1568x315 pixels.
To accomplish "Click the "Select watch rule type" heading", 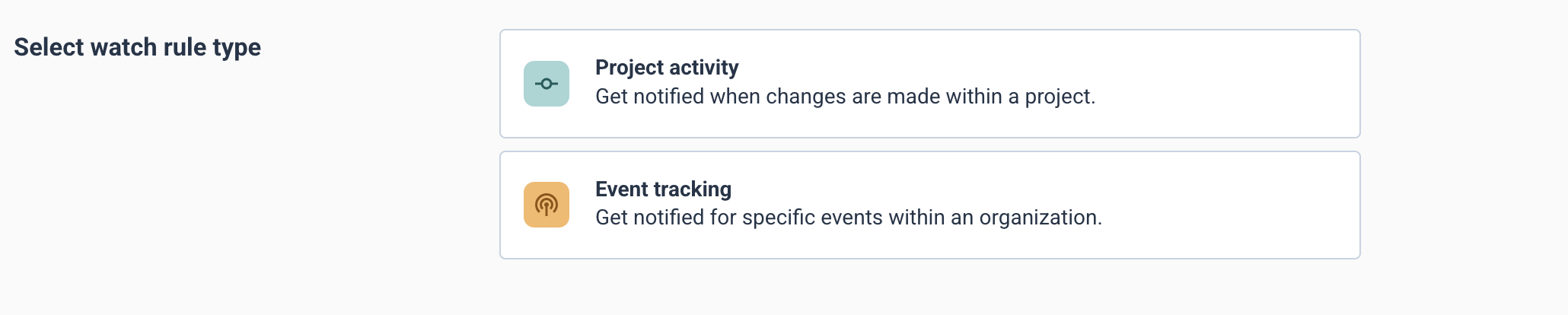I will [x=138, y=47].
